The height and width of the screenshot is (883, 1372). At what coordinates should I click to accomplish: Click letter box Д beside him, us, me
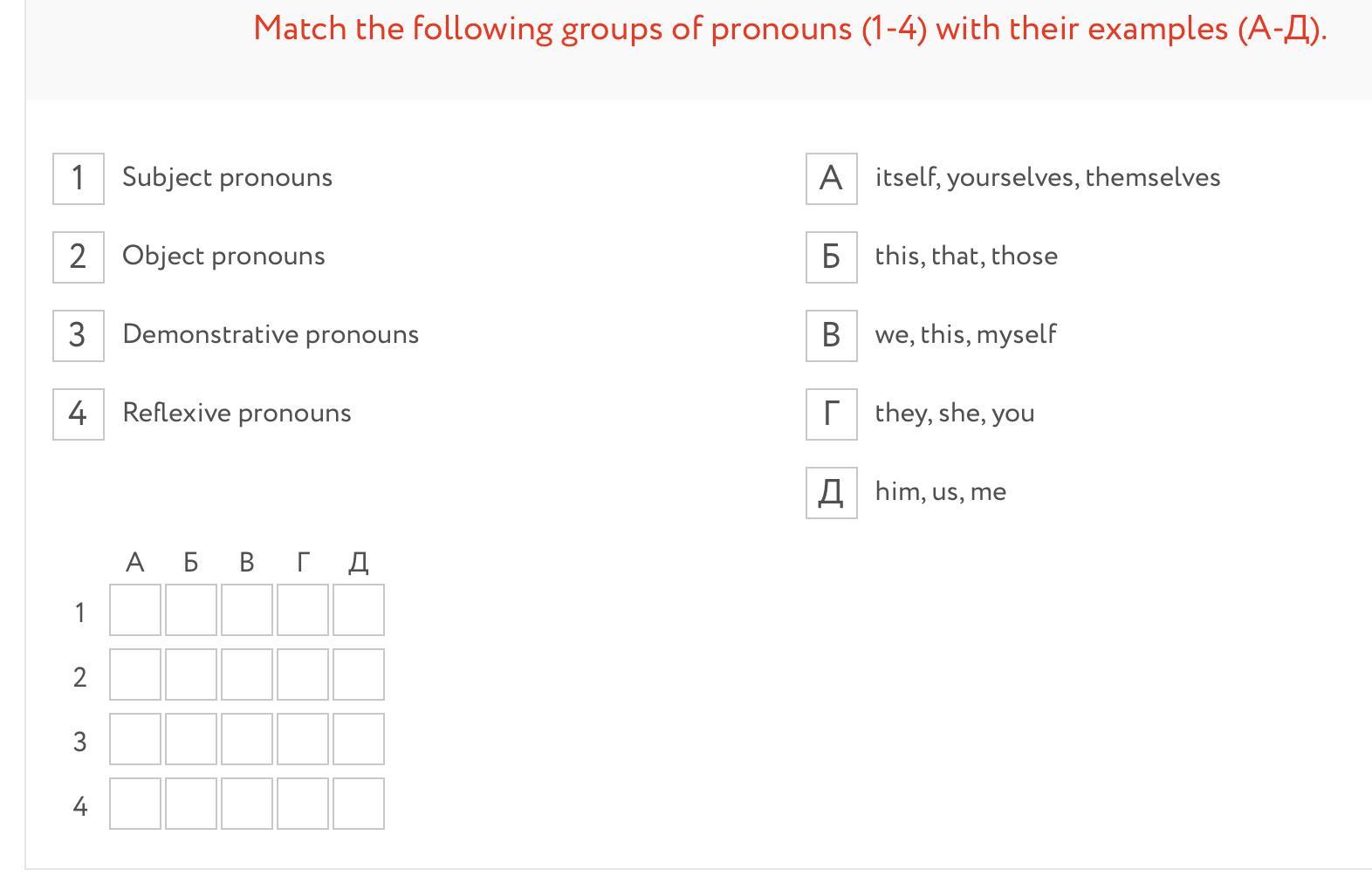point(831,493)
